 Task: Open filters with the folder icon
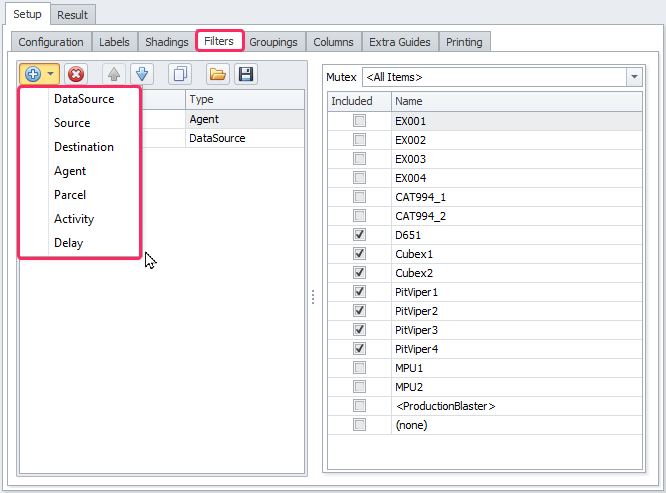click(x=217, y=74)
